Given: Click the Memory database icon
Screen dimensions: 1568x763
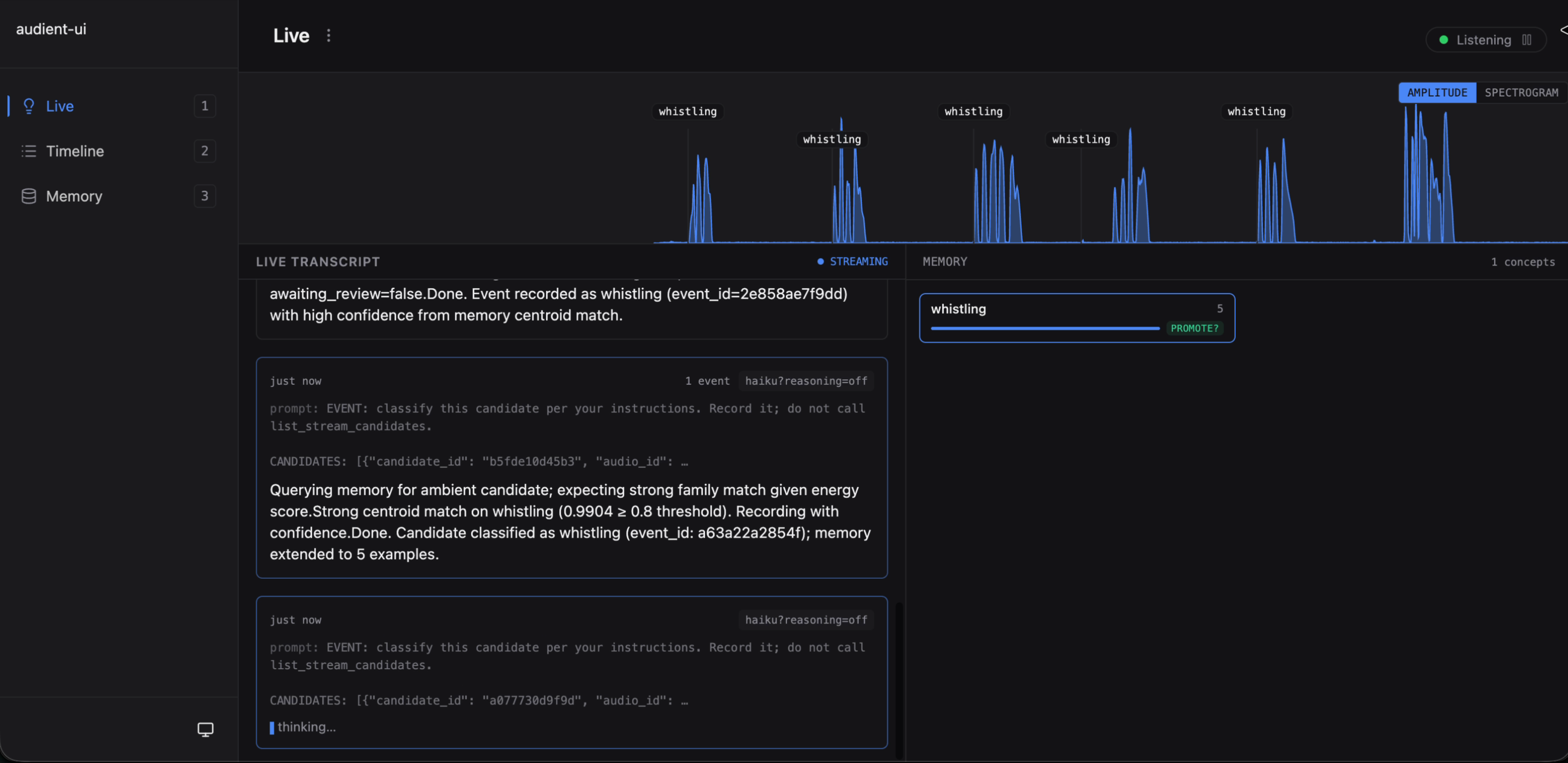Looking at the screenshot, I should point(28,196).
